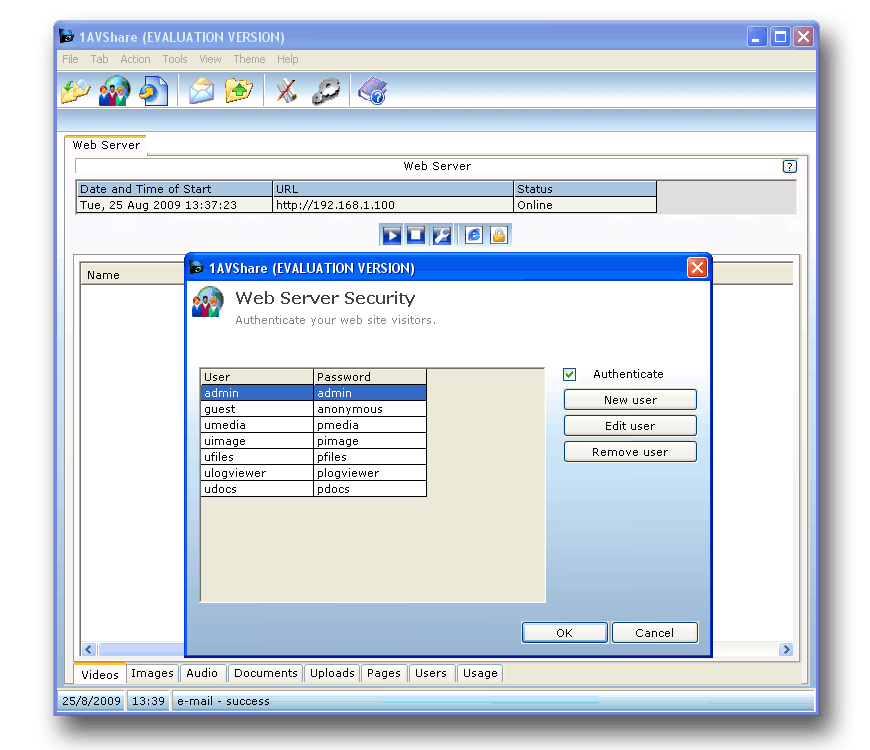Open web server settings wrench icon
This screenshot has height=750, width=870.
(441, 235)
